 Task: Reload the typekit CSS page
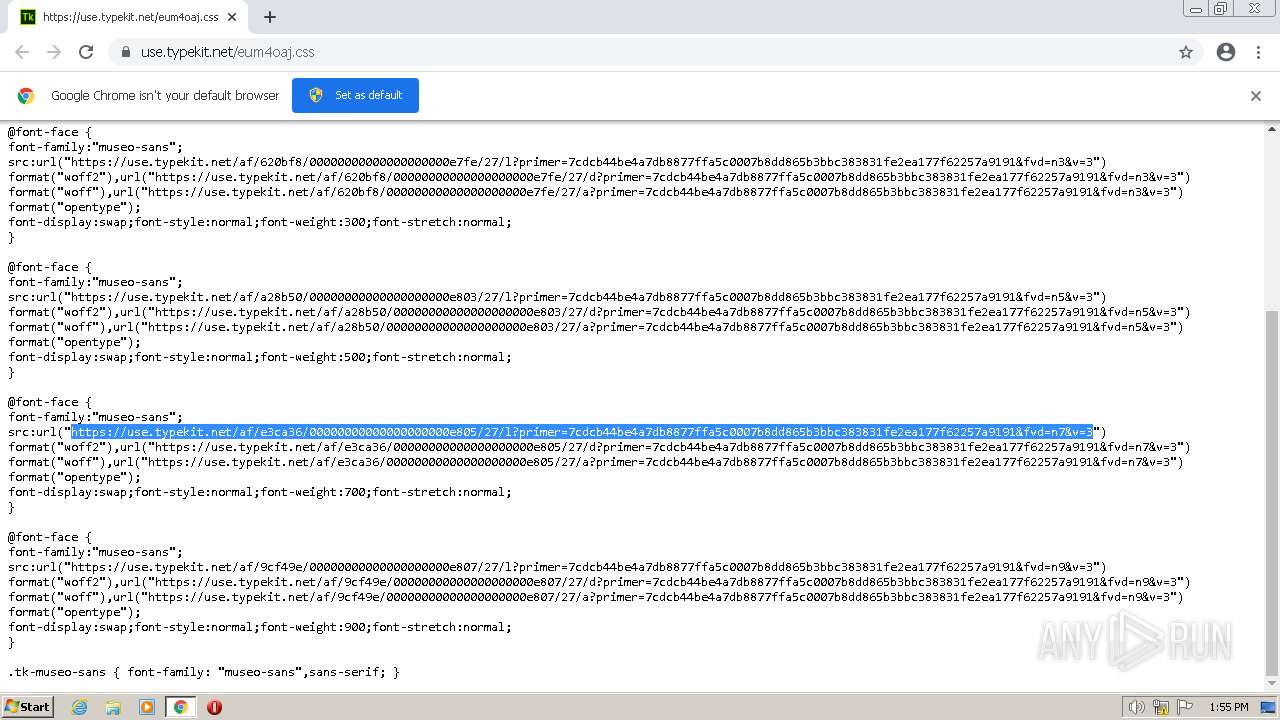click(x=86, y=52)
